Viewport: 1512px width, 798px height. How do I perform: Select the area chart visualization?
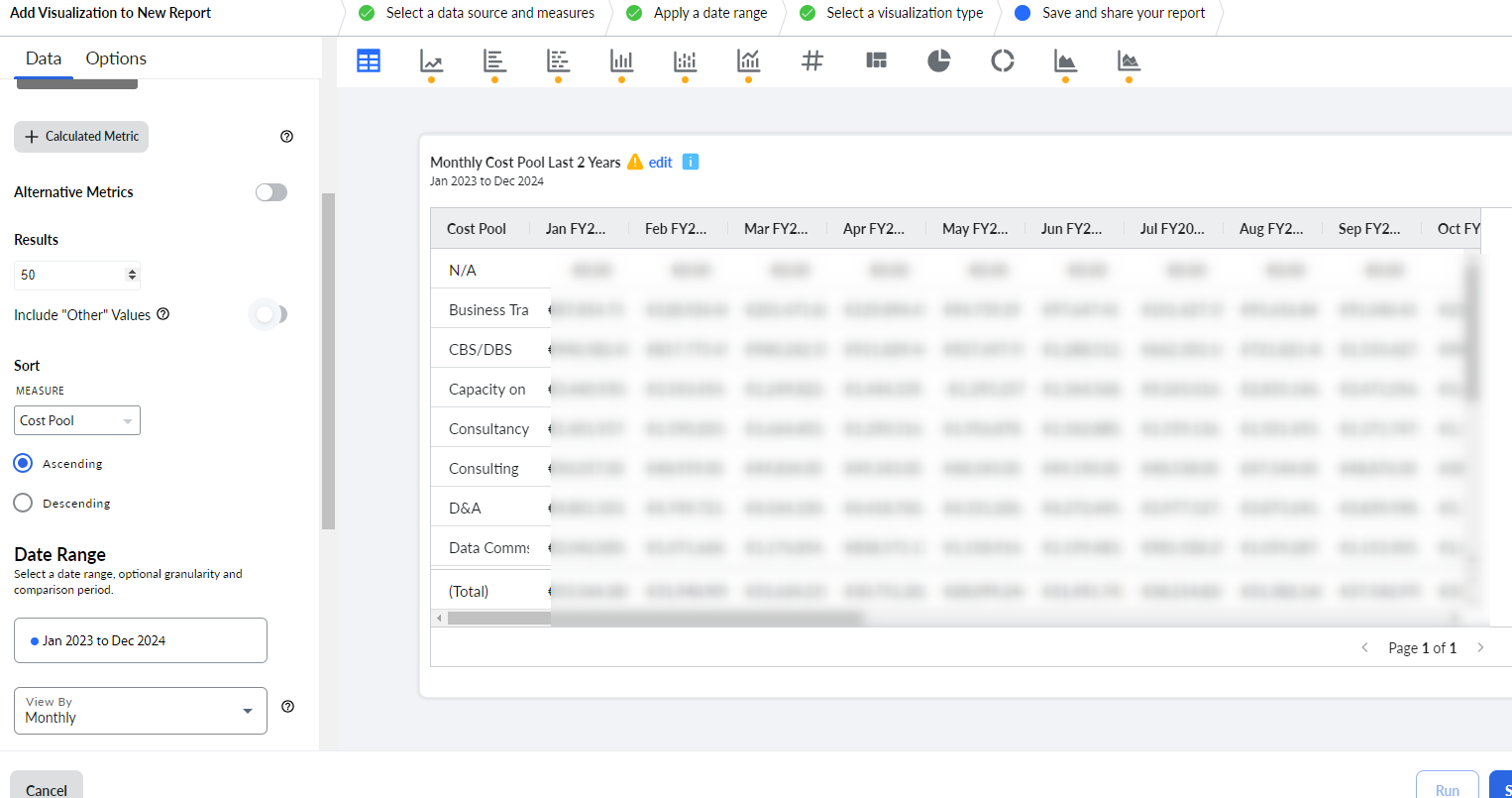tap(1065, 60)
